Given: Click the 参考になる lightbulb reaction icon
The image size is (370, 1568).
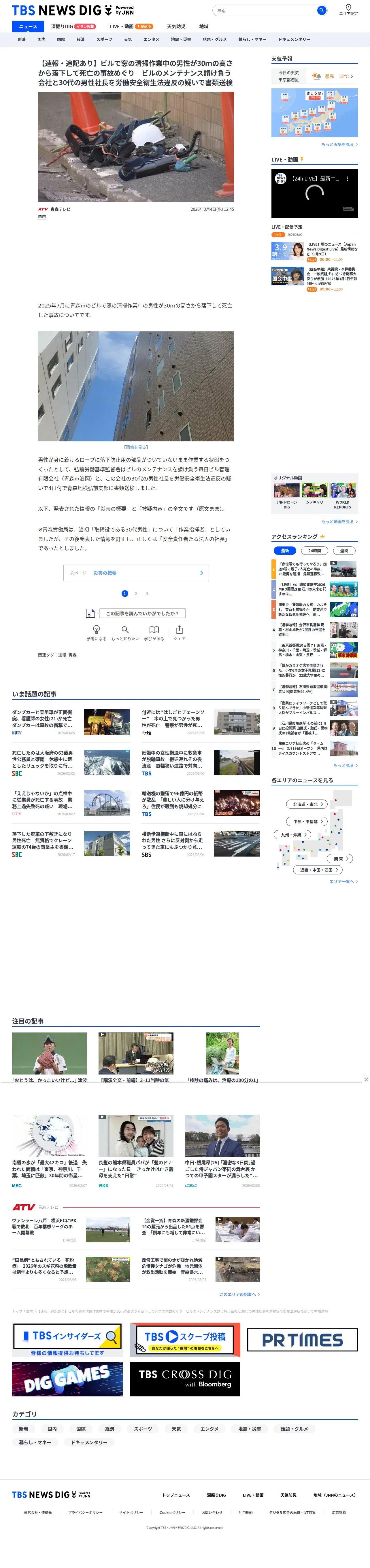Looking at the screenshot, I should click(x=96, y=630).
